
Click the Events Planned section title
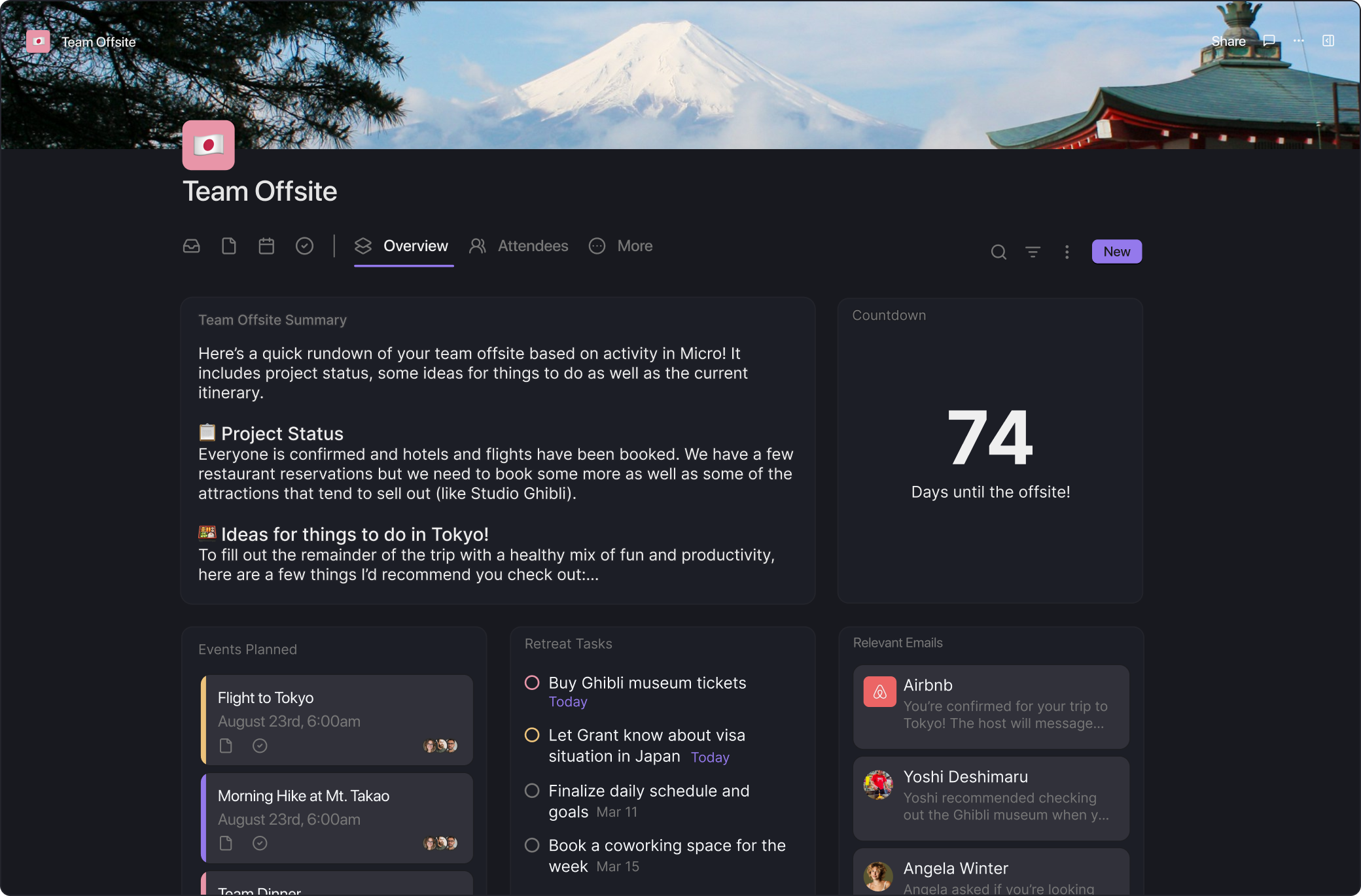(x=247, y=649)
